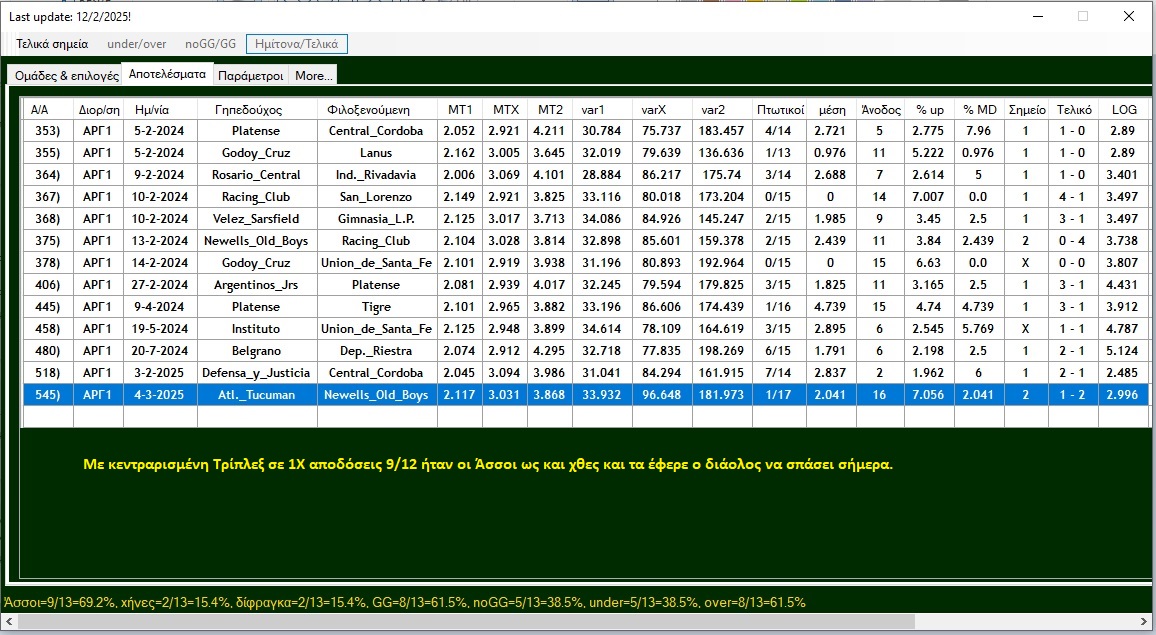Switch to the Ομάδες & επιλογές tab
This screenshot has height=635, width=1156.
(66, 76)
